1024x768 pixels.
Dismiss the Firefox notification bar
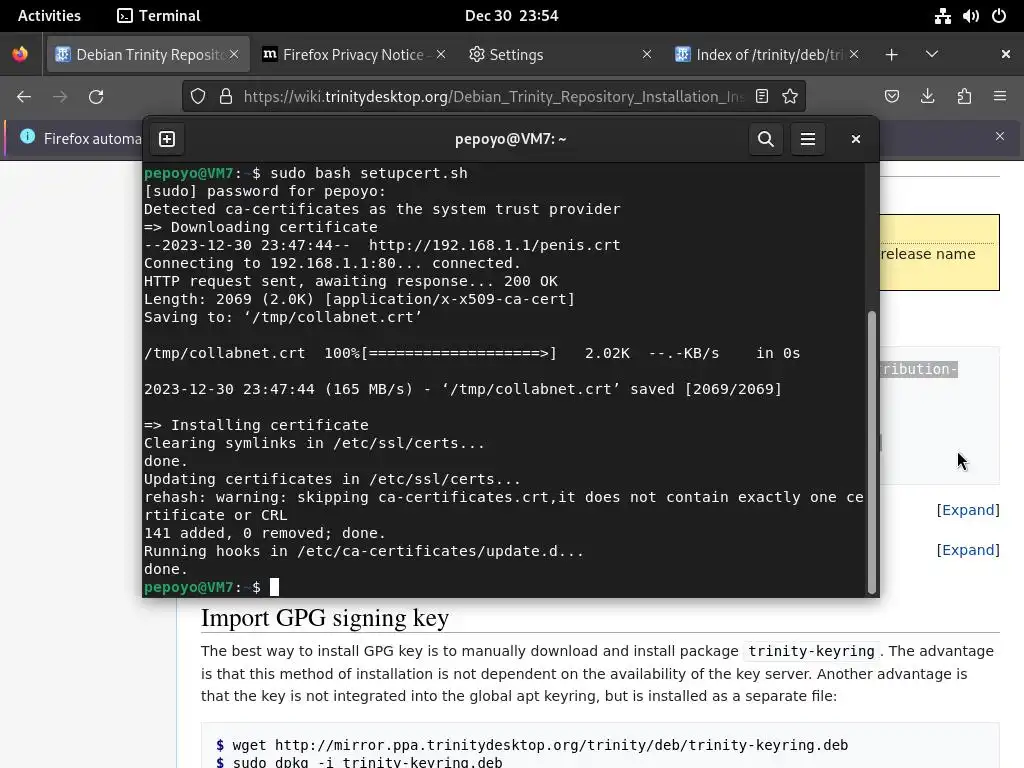coord(1000,136)
